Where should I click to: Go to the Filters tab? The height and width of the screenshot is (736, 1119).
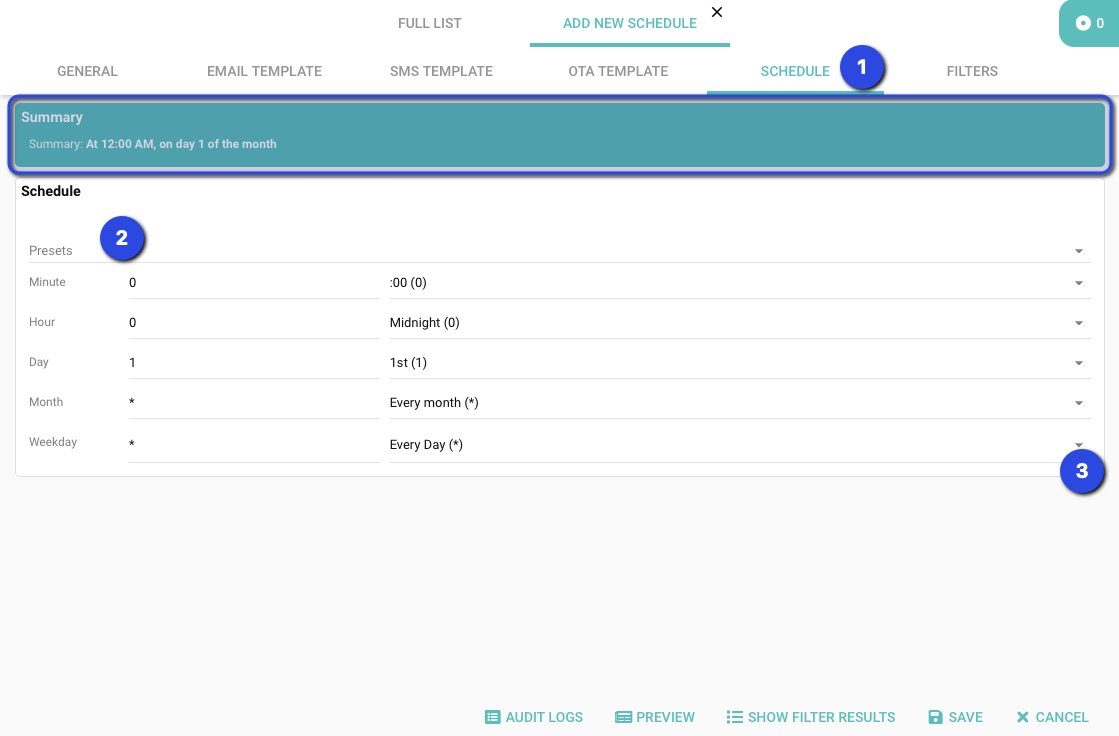click(972, 71)
